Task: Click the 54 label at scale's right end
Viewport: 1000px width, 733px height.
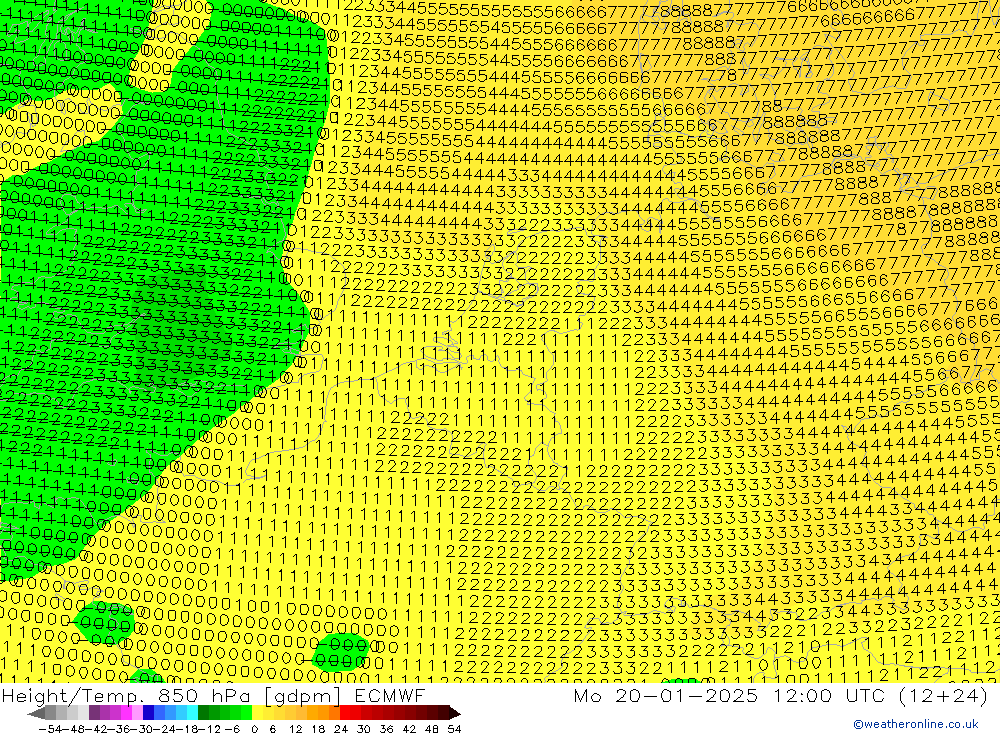Action: tap(454, 729)
